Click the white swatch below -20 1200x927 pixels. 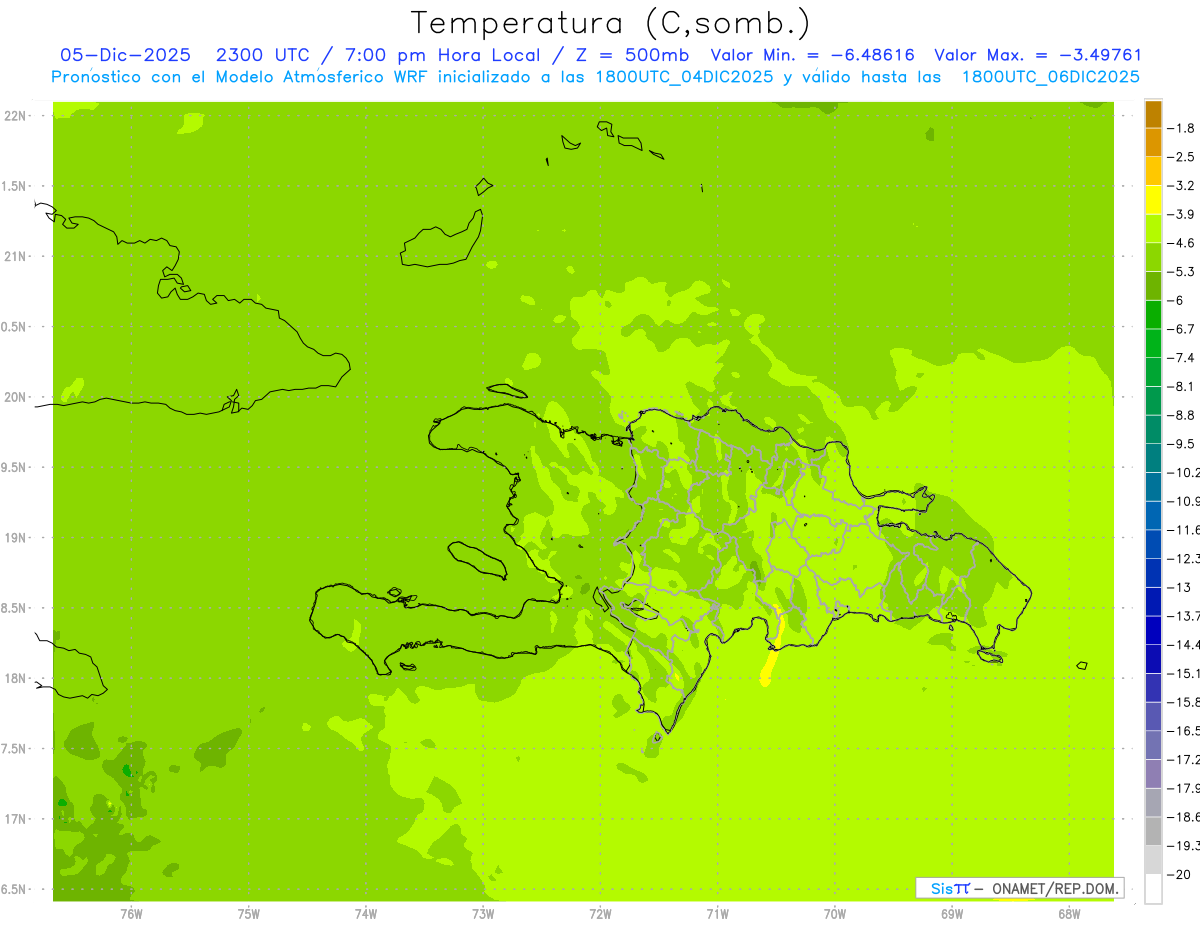(1153, 888)
